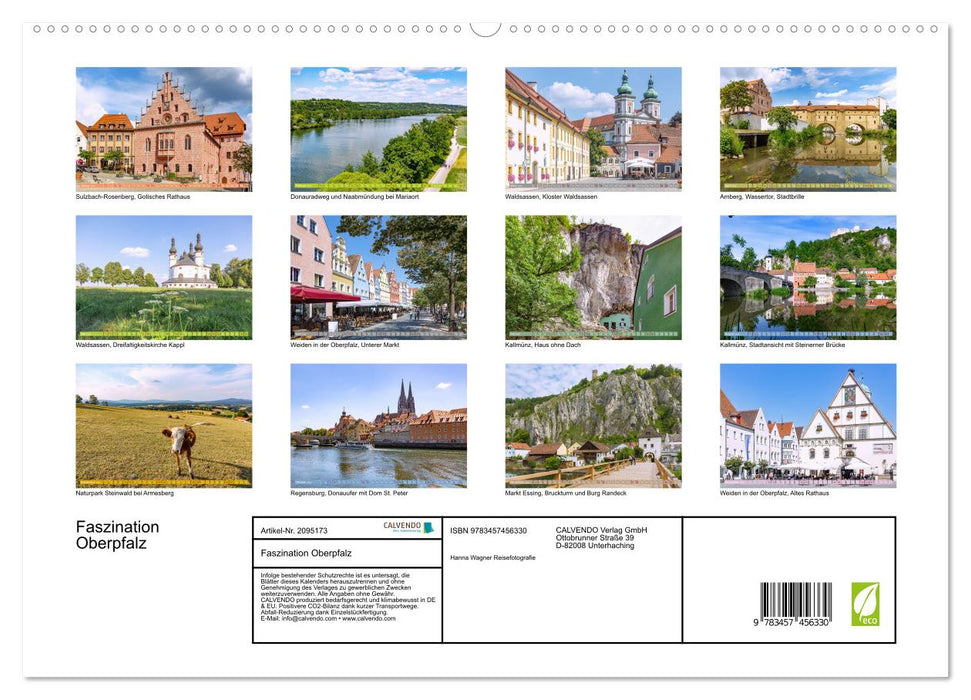The height and width of the screenshot is (700, 971).
Task: Select the Faszination Oberpfalz title box
Action: [308, 552]
